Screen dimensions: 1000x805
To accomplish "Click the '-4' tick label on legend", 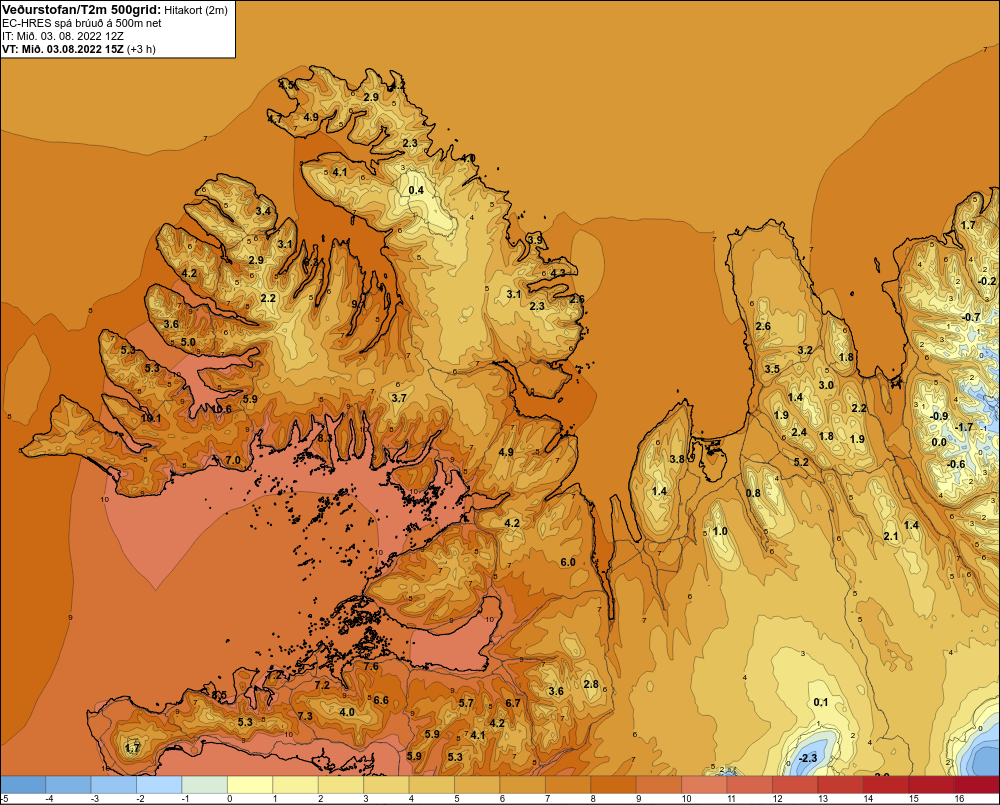I will (49, 799).
